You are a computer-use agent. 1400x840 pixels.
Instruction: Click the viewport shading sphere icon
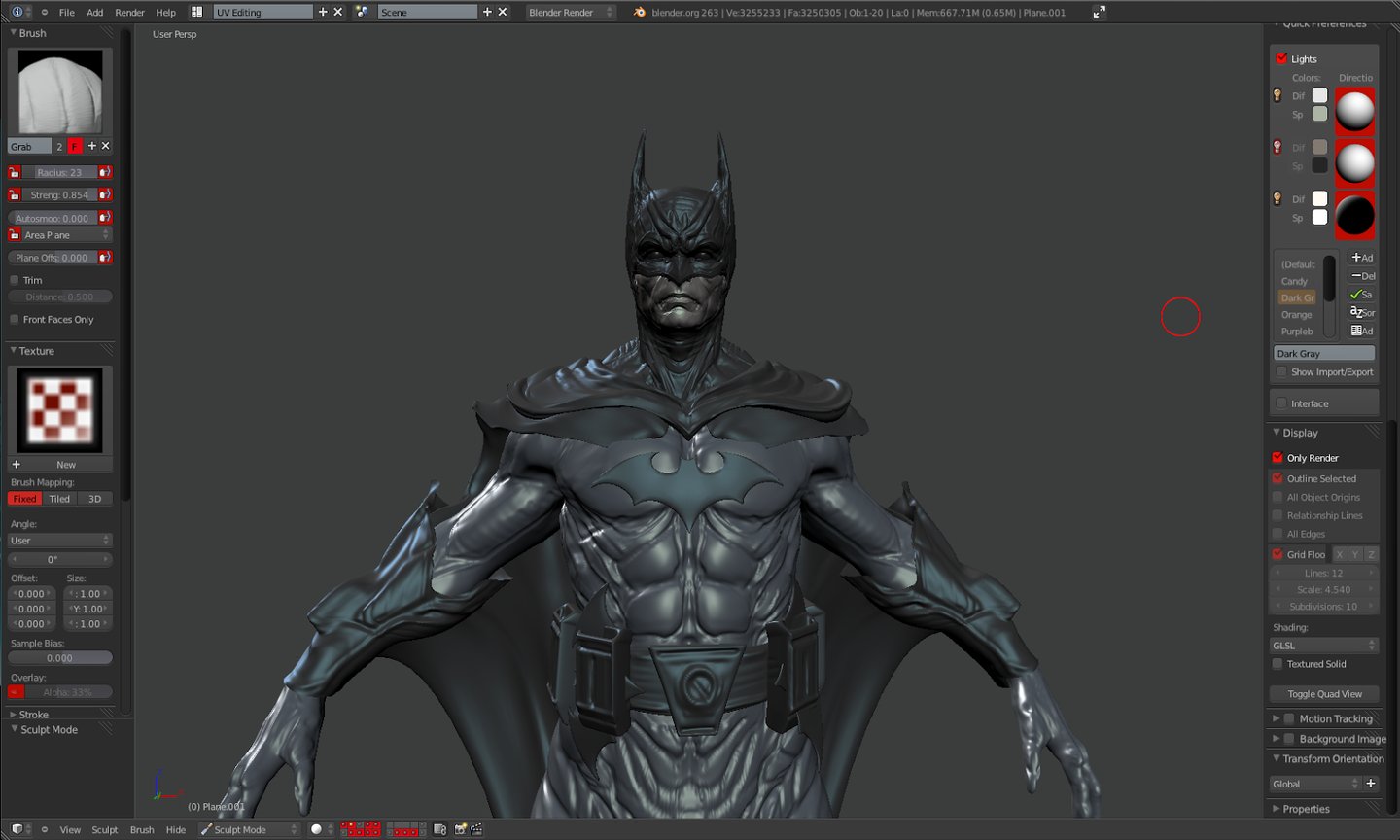(x=316, y=829)
